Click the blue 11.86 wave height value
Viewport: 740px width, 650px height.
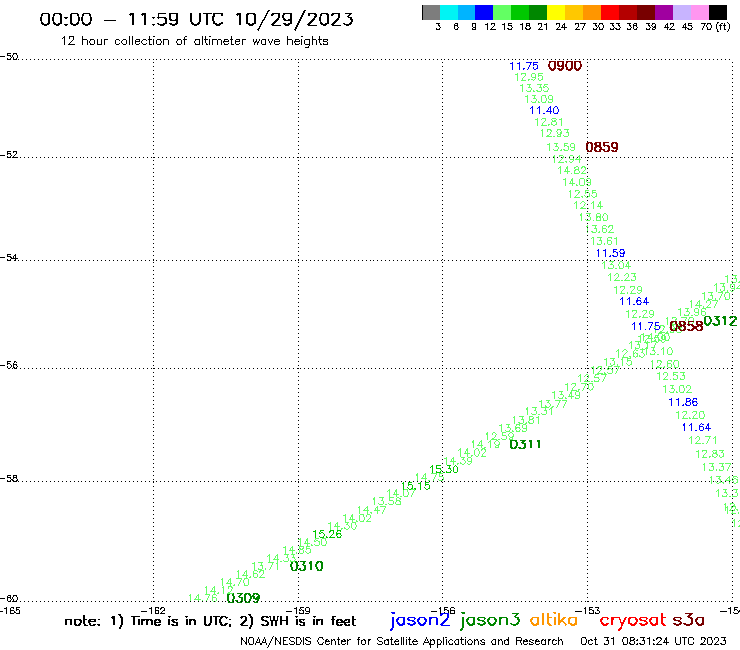(683, 402)
